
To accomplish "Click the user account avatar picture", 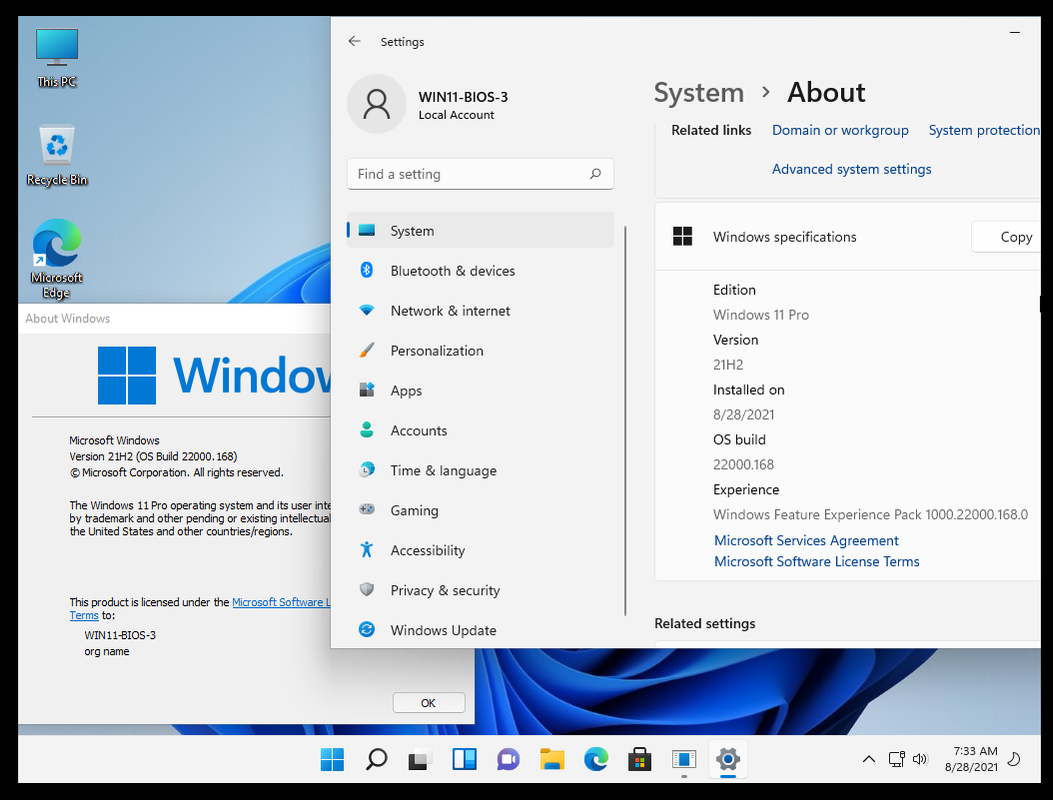I will pos(376,104).
